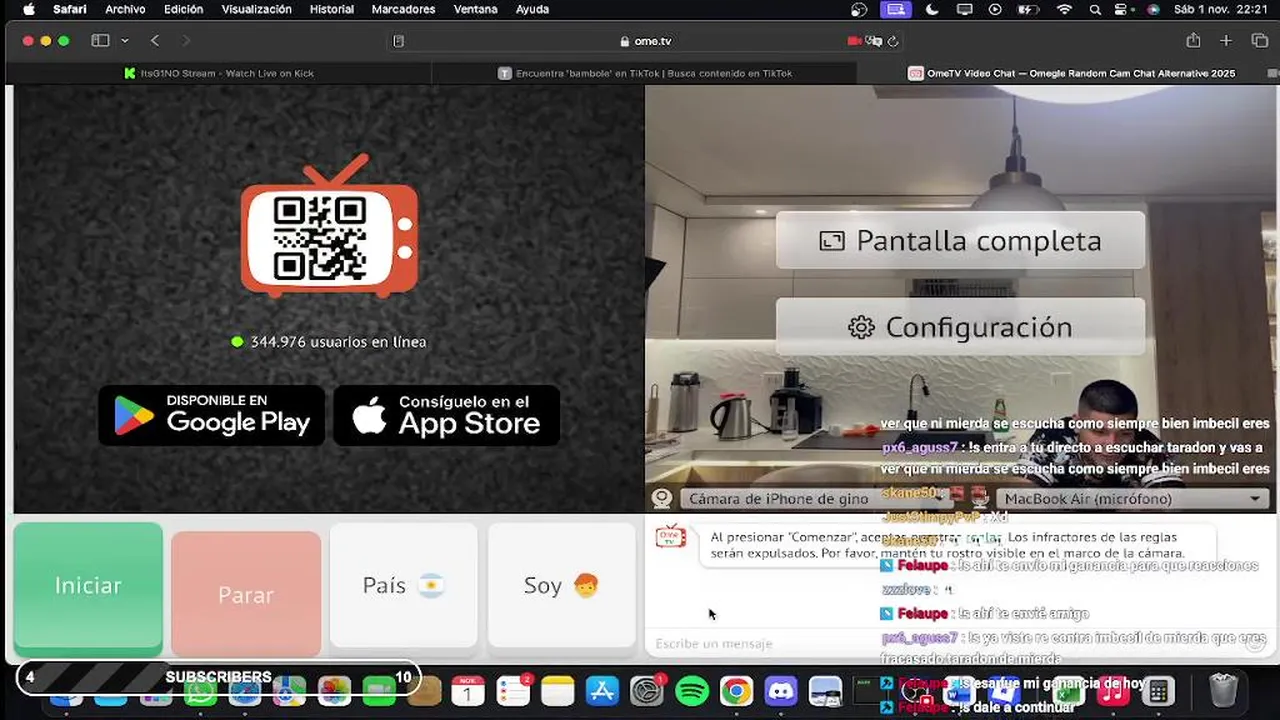The width and height of the screenshot is (1280, 720).
Task: Click the QR code TV logo
Action: [330, 227]
